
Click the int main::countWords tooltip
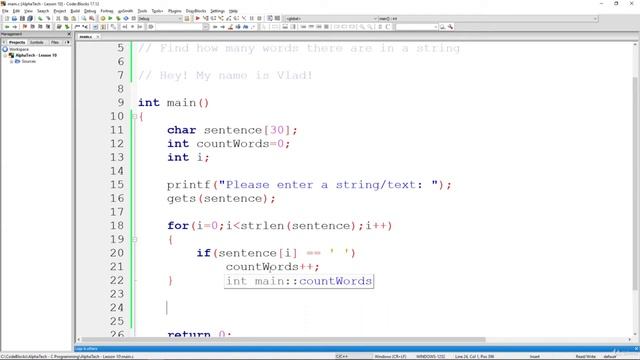pyautogui.click(x=299, y=281)
